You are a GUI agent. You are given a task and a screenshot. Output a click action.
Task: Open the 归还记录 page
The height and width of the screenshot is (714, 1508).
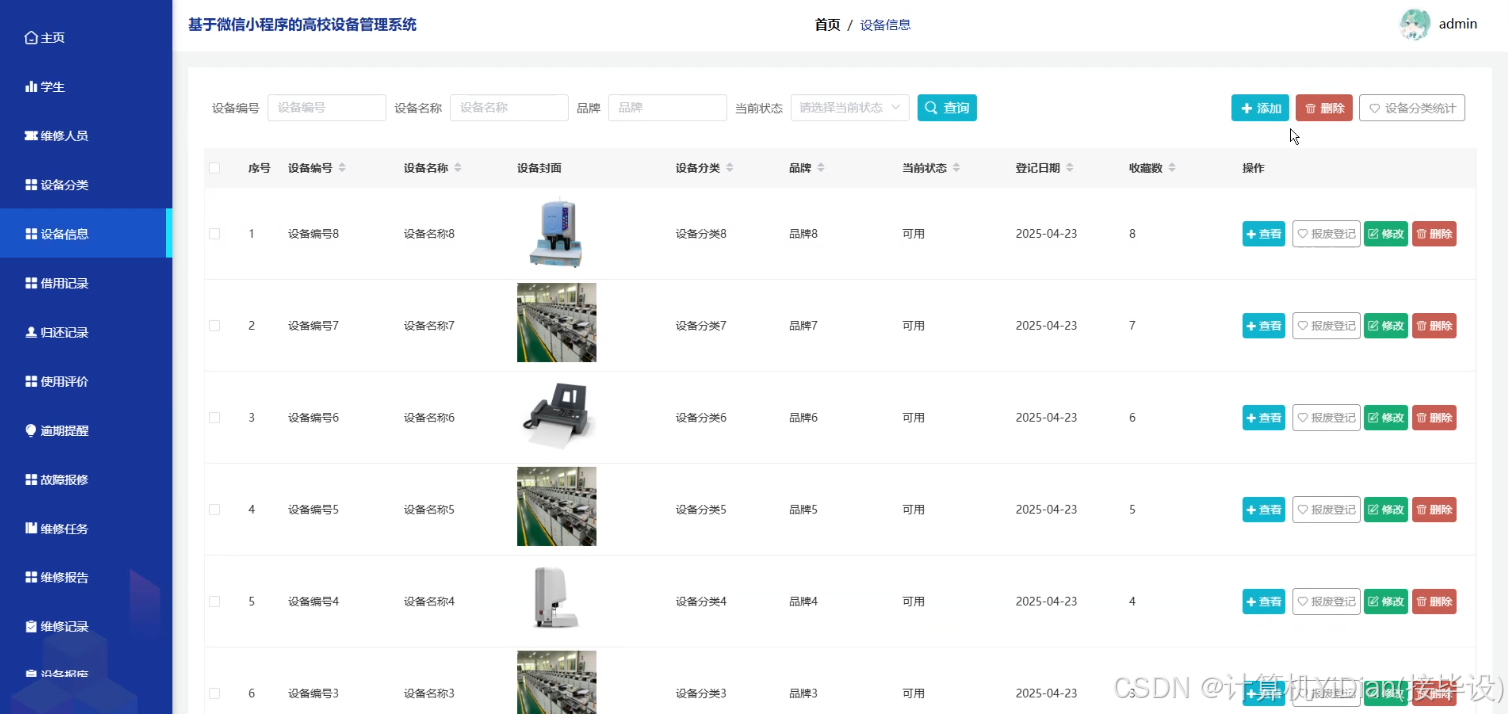[x=58, y=331]
